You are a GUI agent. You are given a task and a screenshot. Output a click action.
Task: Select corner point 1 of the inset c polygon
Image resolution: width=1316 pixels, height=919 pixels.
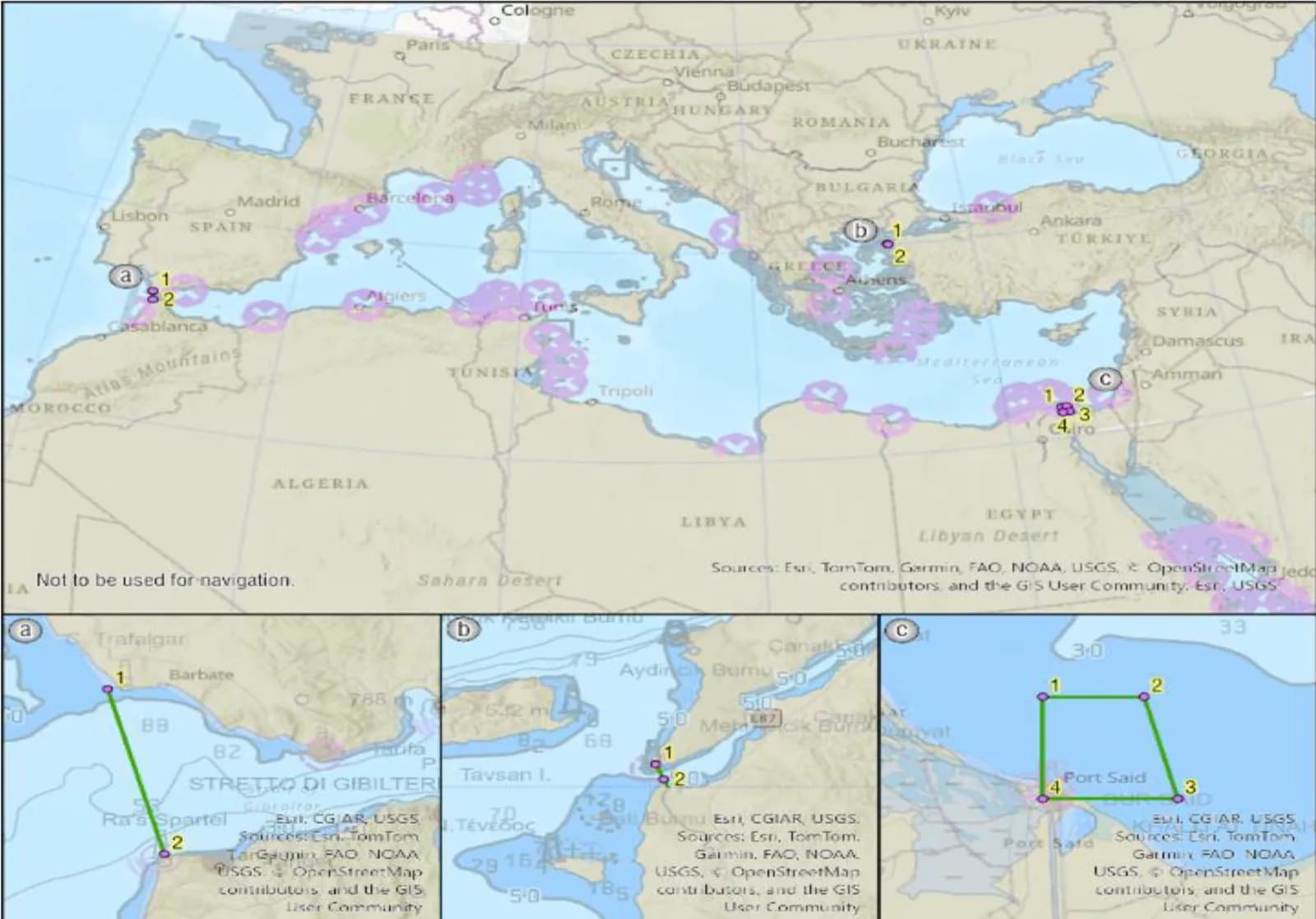1042,697
